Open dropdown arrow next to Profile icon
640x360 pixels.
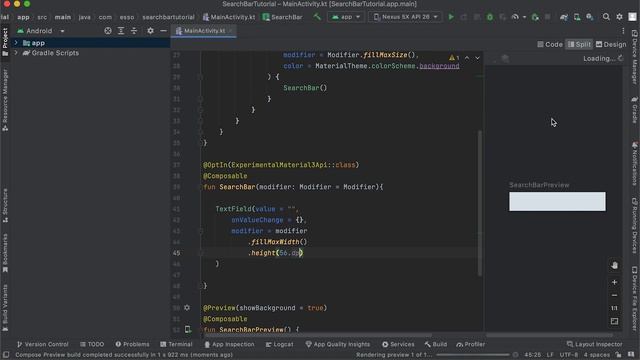[524, 17]
